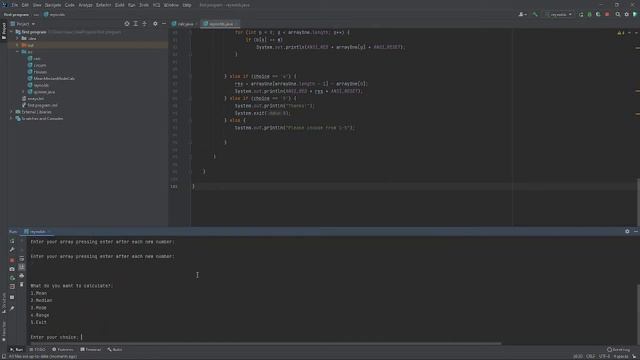Open Run panel settings gear
The width and height of the screenshot is (640, 360).
[x=627, y=231]
